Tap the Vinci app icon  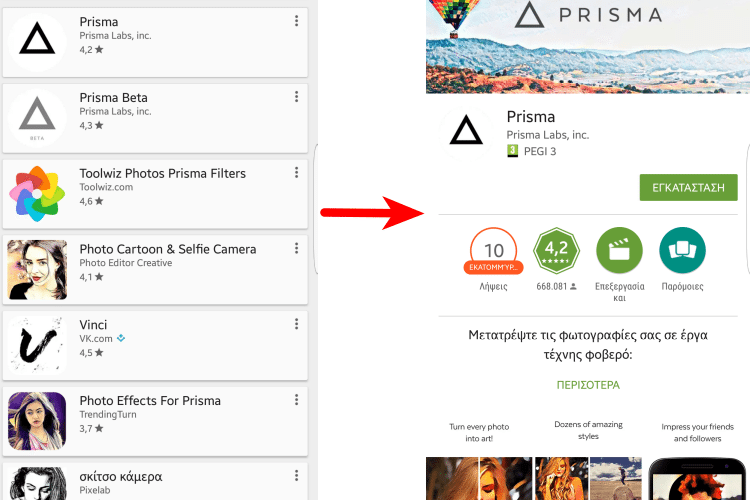point(38,344)
